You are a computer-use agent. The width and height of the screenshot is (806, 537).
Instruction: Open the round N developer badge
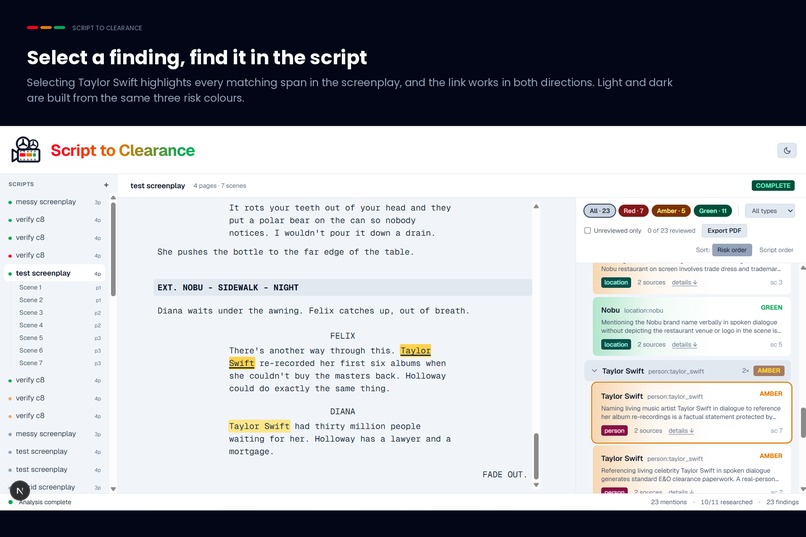click(20, 491)
